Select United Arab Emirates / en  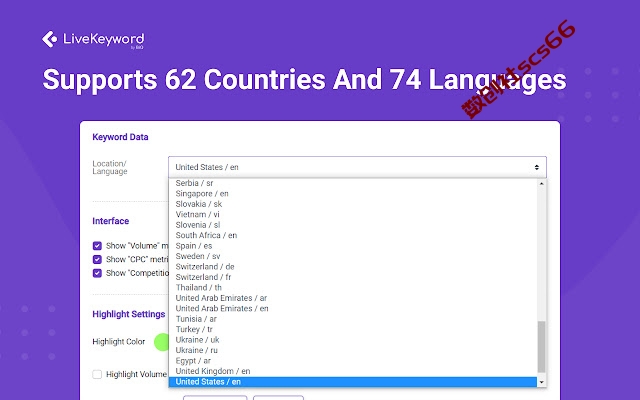(353, 308)
